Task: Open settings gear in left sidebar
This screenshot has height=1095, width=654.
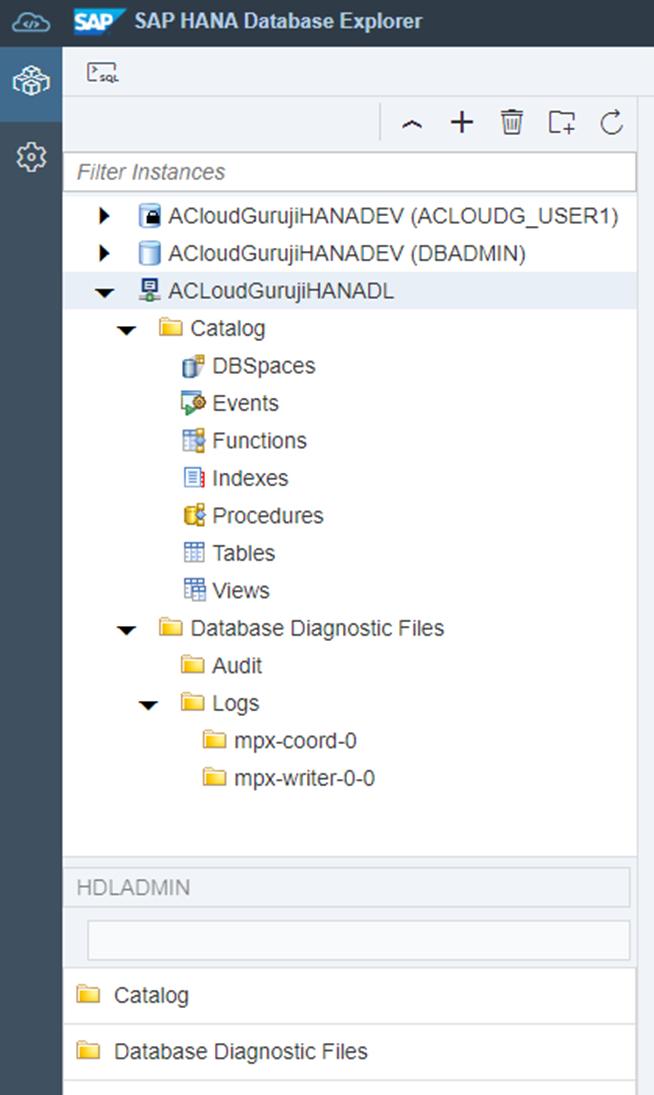Action: click(31, 156)
